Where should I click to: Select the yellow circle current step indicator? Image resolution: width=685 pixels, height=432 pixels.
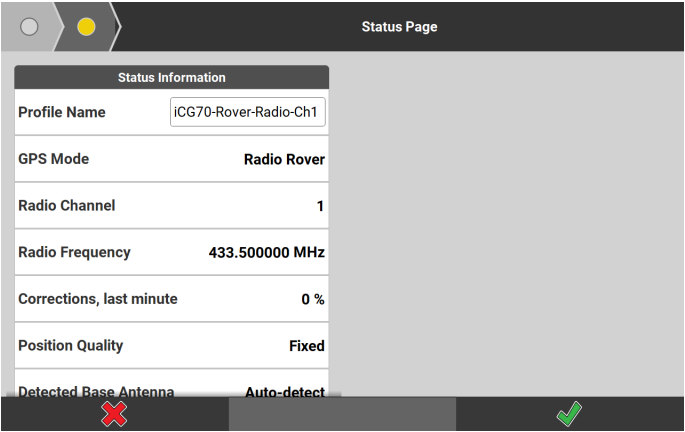(87, 26)
